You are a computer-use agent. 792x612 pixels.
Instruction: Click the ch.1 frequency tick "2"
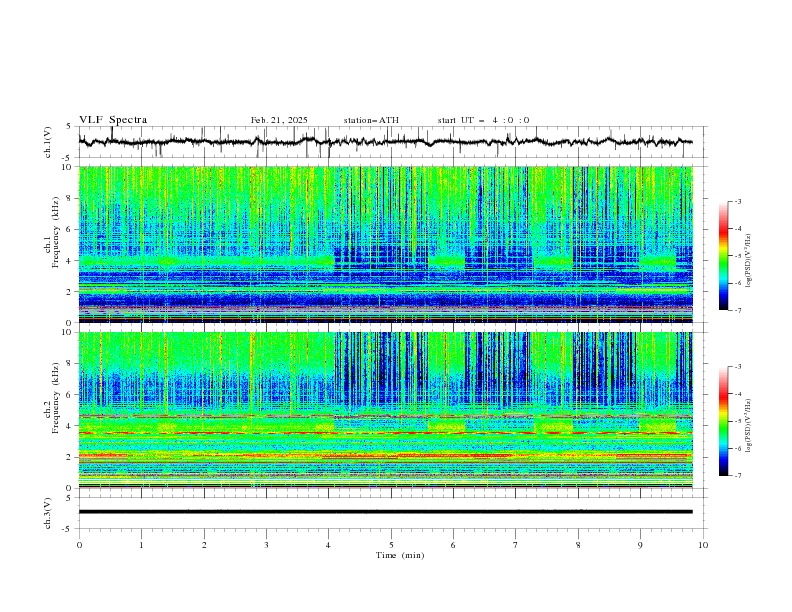(70, 291)
